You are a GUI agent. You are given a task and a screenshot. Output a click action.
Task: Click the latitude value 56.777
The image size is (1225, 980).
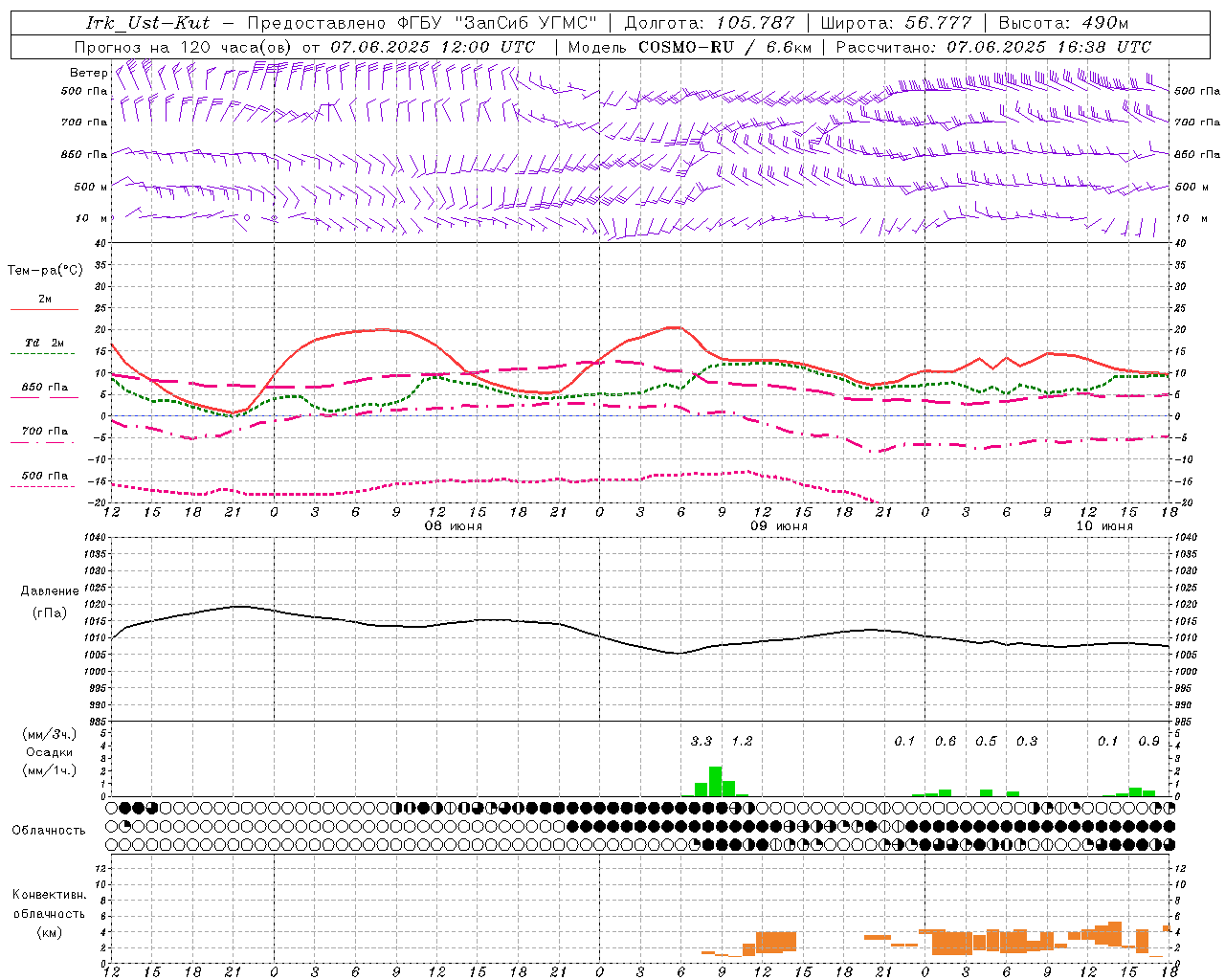click(938, 23)
